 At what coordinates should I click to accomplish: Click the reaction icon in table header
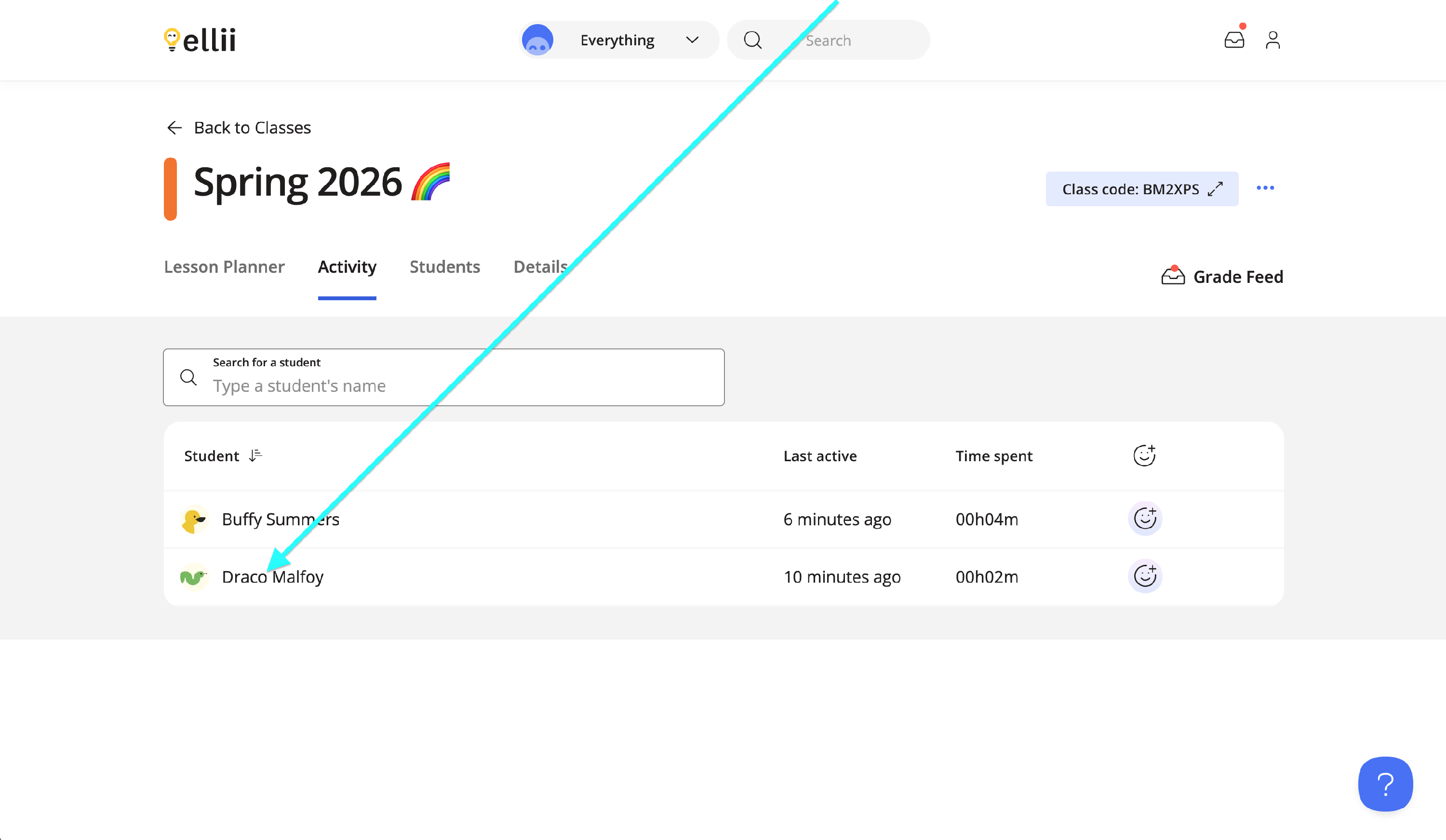(x=1144, y=455)
